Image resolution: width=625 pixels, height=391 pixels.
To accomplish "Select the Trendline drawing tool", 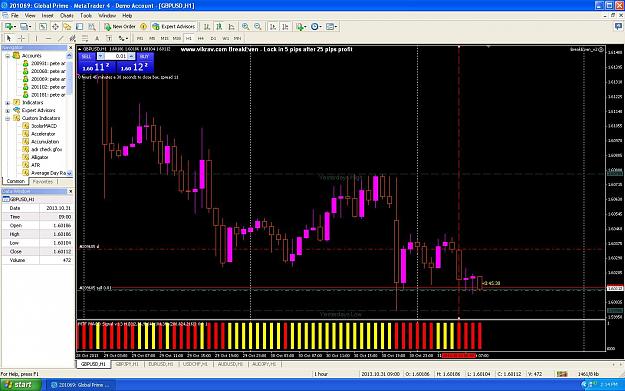I will tap(61, 38).
